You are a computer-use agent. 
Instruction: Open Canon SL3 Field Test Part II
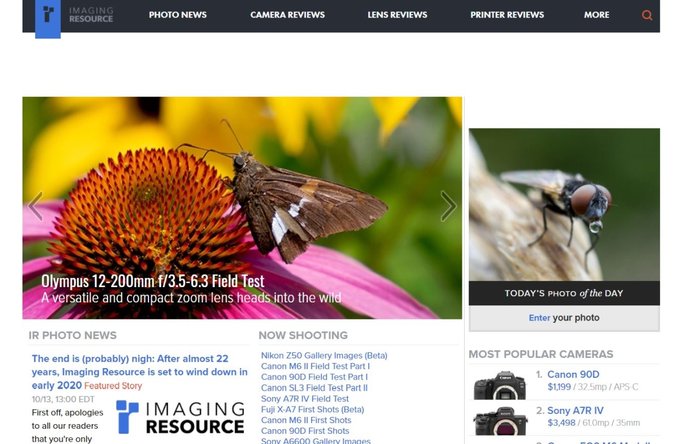tap(314, 388)
